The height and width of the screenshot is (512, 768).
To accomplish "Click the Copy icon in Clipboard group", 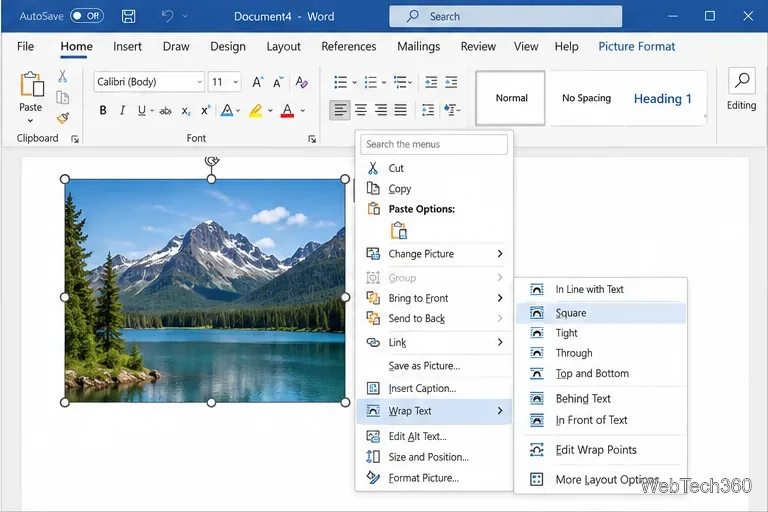I will (63, 98).
